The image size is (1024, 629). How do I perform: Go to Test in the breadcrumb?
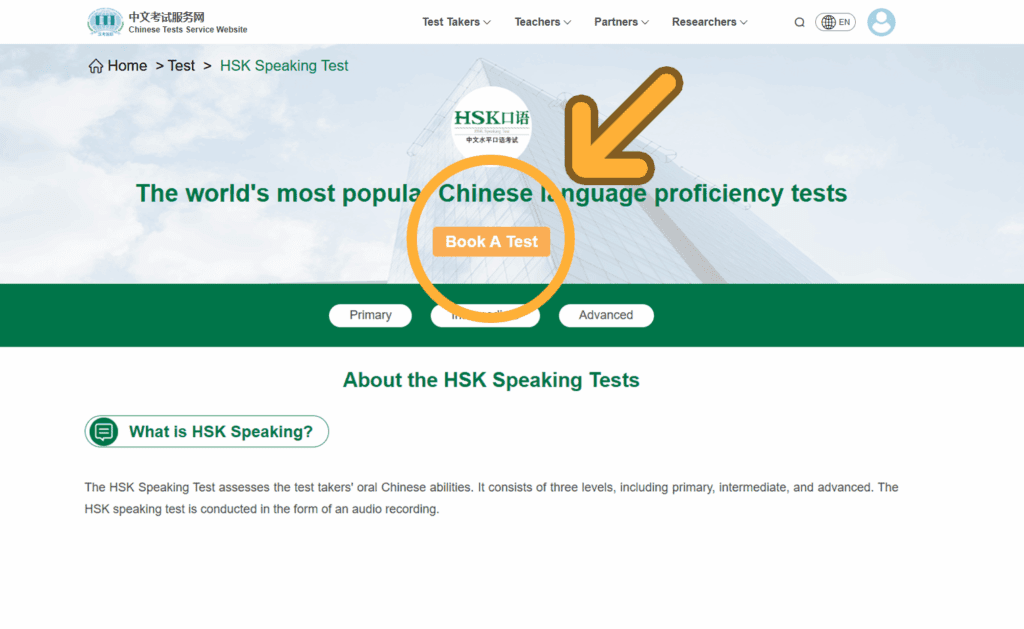181,66
